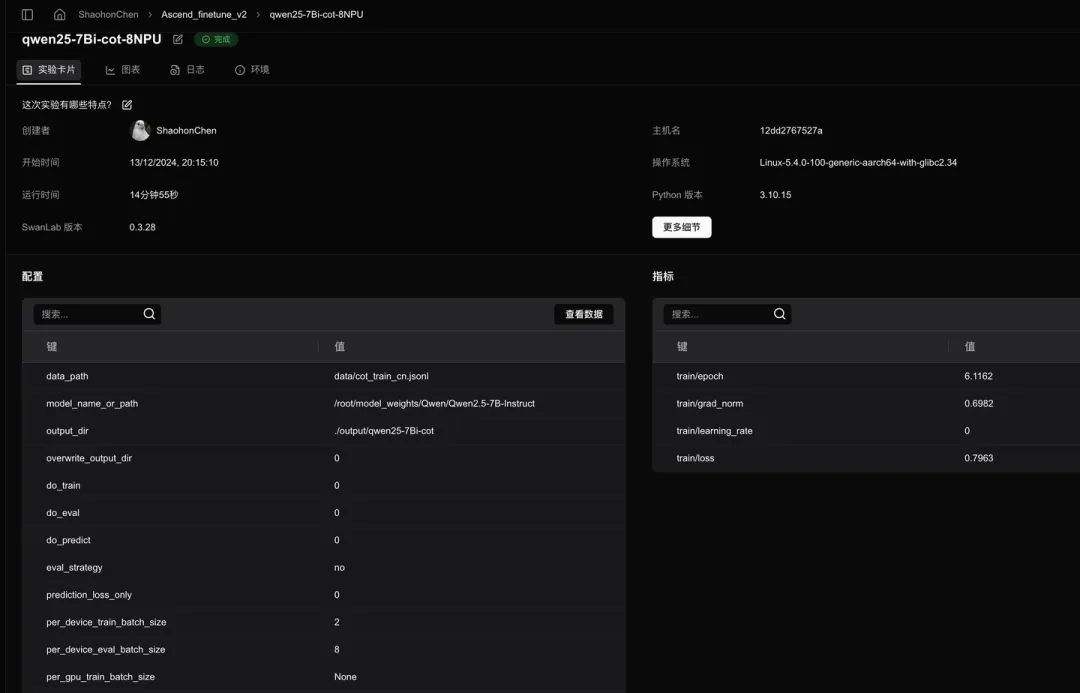Open the 日志 logs tab
The width and height of the screenshot is (1080, 693).
coord(187,70)
